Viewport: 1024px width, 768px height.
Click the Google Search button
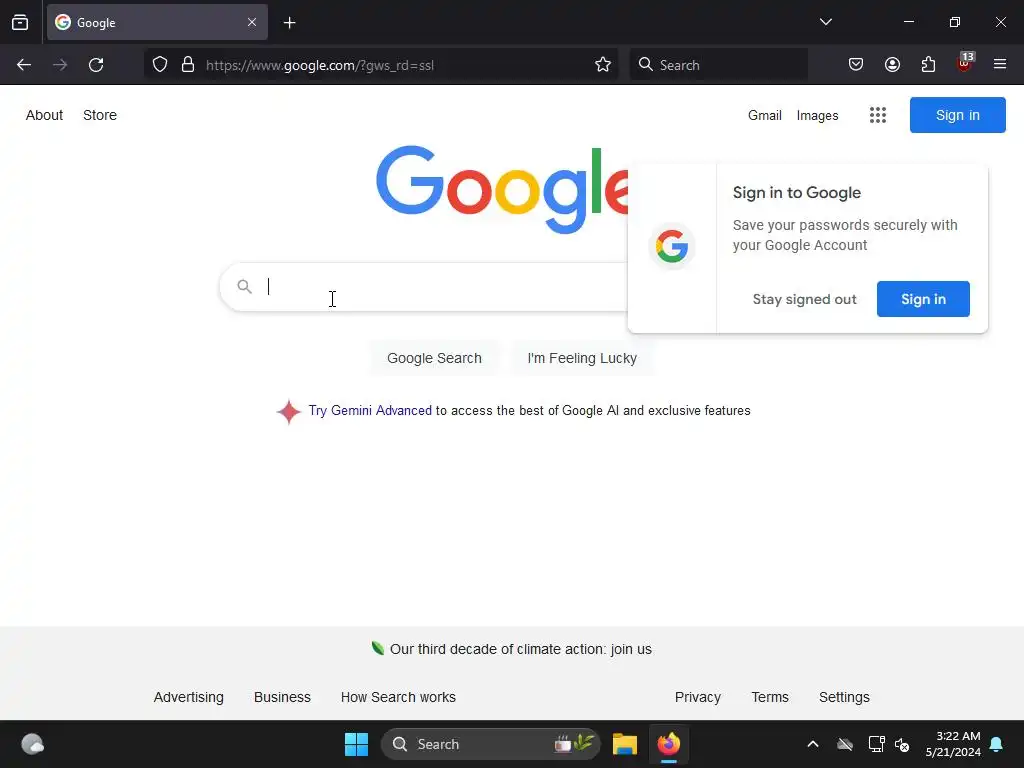click(434, 358)
